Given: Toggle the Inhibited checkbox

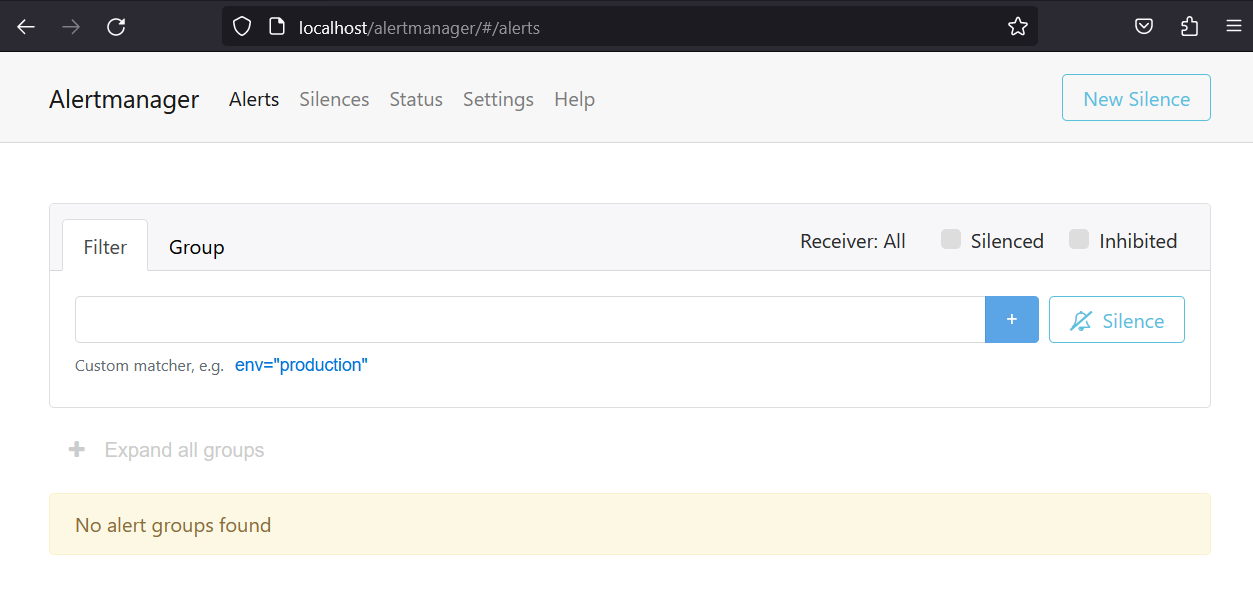Looking at the screenshot, I should click(x=1079, y=240).
